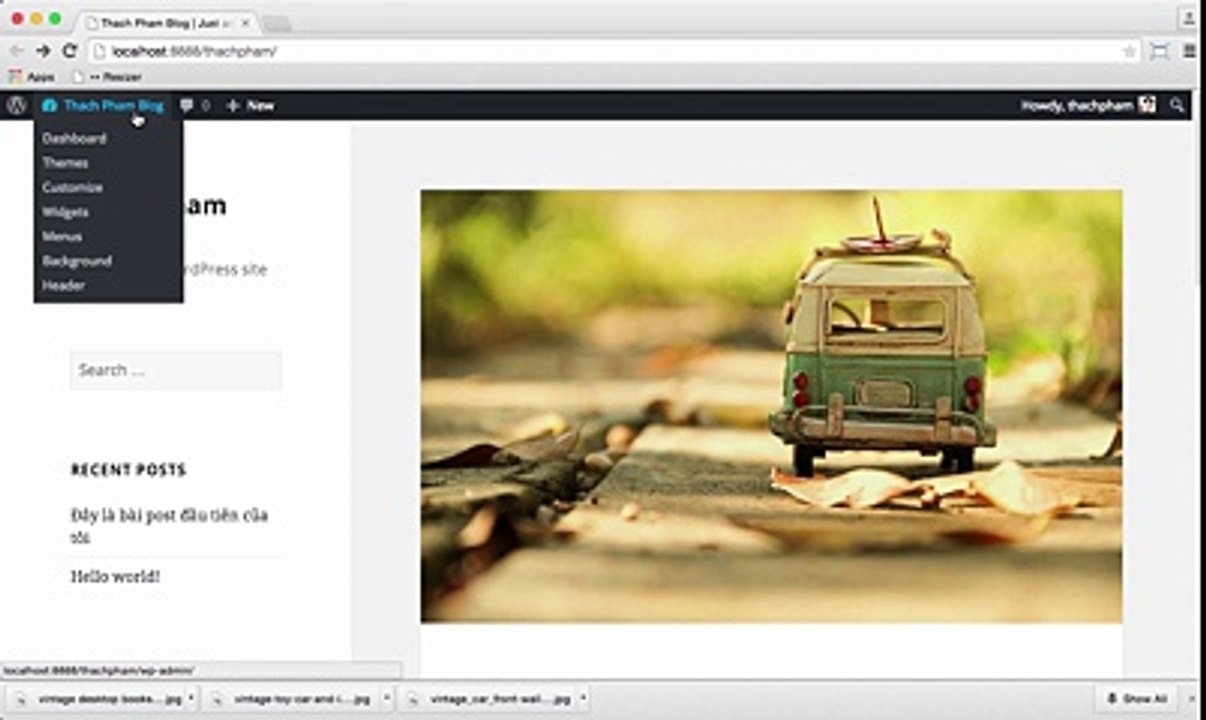Screen dimensions: 1206x720
Task: Click the Resizer extension icon beside address bar
Action: click(x=1160, y=51)
